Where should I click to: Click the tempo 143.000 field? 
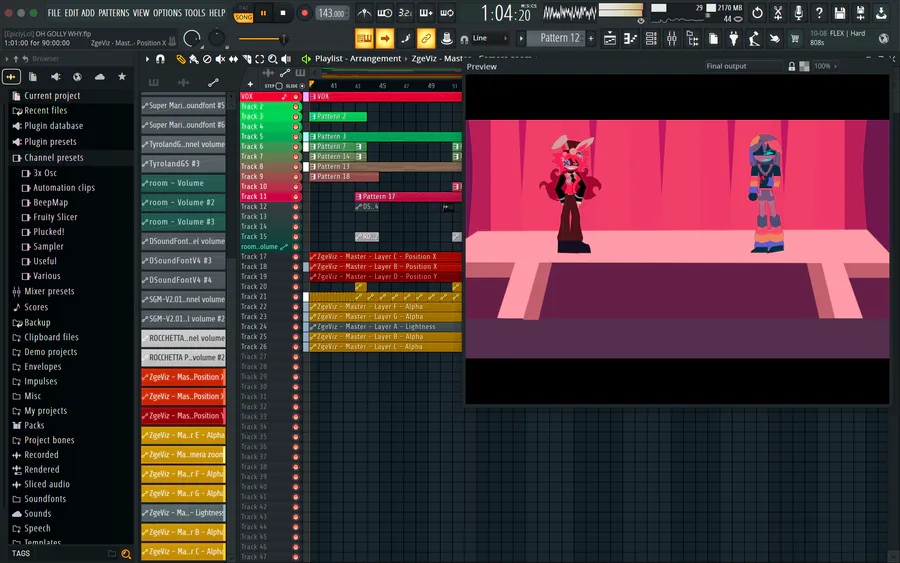(x=331, y=13)
